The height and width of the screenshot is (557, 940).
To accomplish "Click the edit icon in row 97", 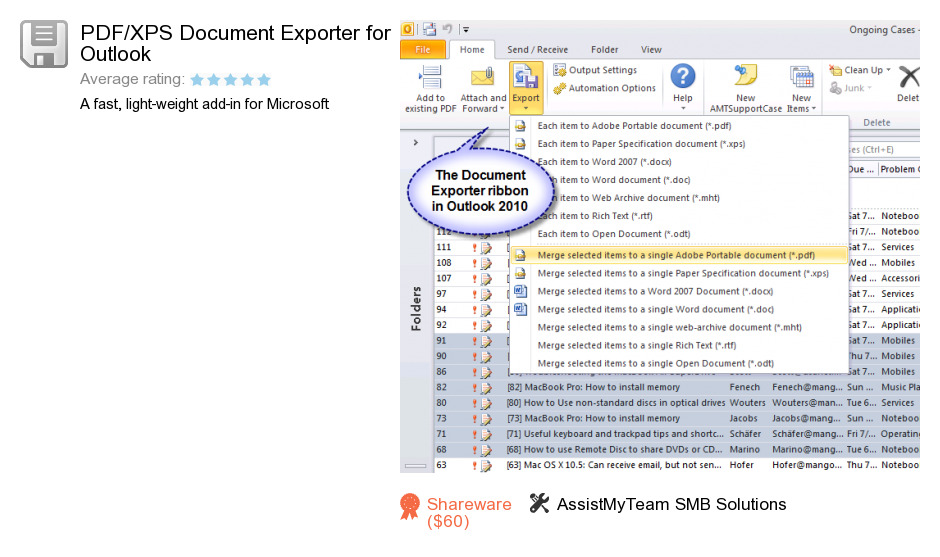I will pos(486,294).
